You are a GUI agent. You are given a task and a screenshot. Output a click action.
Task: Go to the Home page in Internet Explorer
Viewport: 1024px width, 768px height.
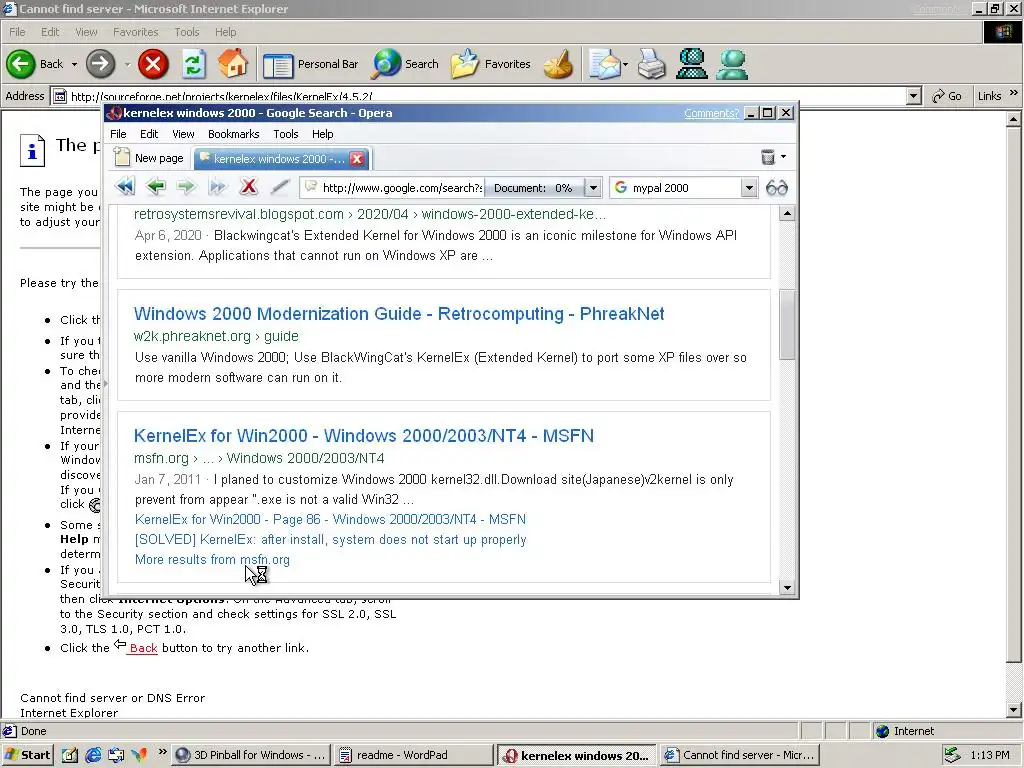pyautogui.click(x=233, y=64)
